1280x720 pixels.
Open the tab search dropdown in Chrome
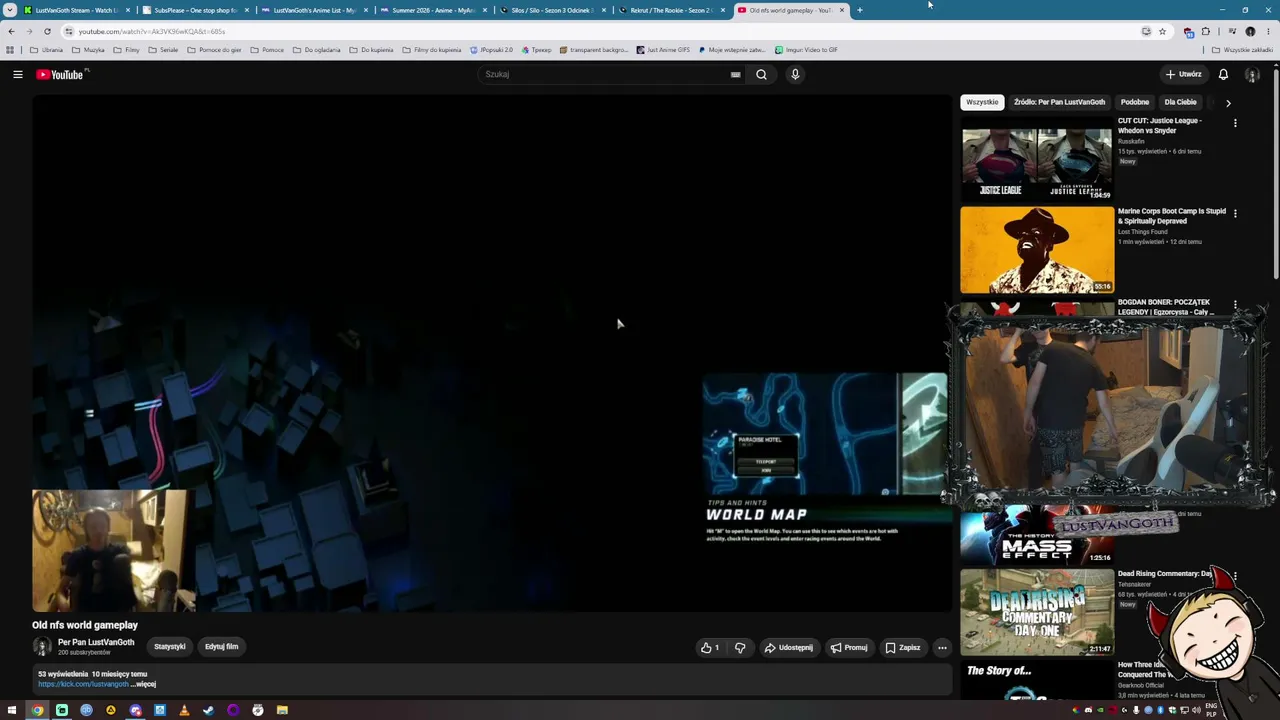coord(10,10)
